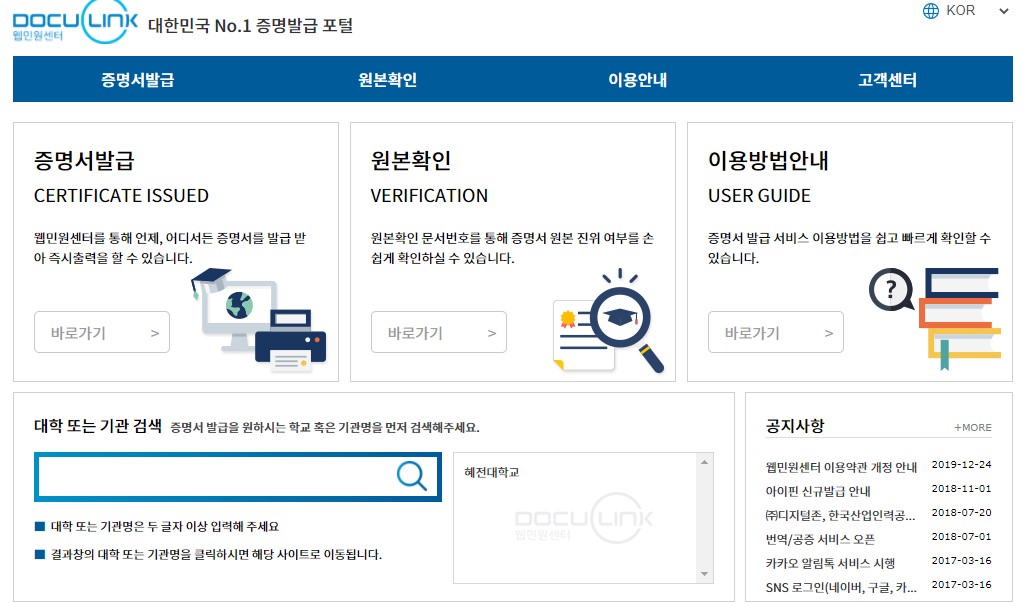Click the result list scroll up arrow

pyautogui.click(x=705, y=462)
